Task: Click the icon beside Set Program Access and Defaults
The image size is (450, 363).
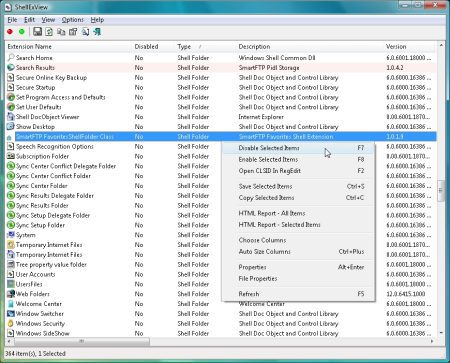Action: [11, 97]
